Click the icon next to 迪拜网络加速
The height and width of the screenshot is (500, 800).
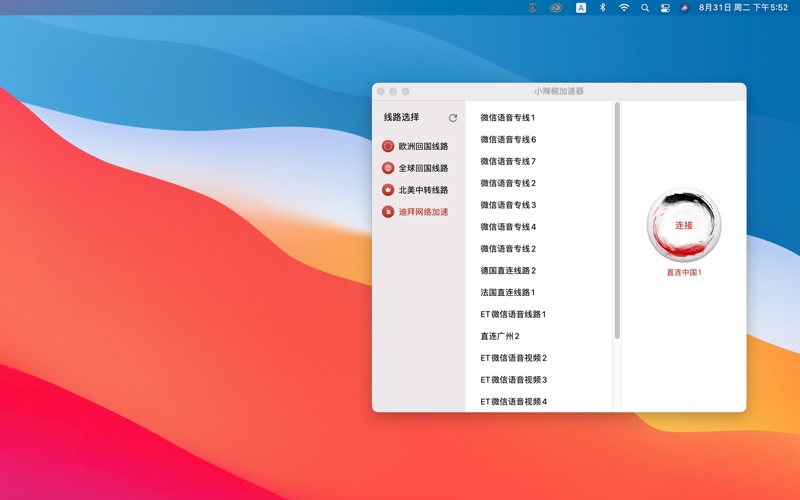pos(388,212)
